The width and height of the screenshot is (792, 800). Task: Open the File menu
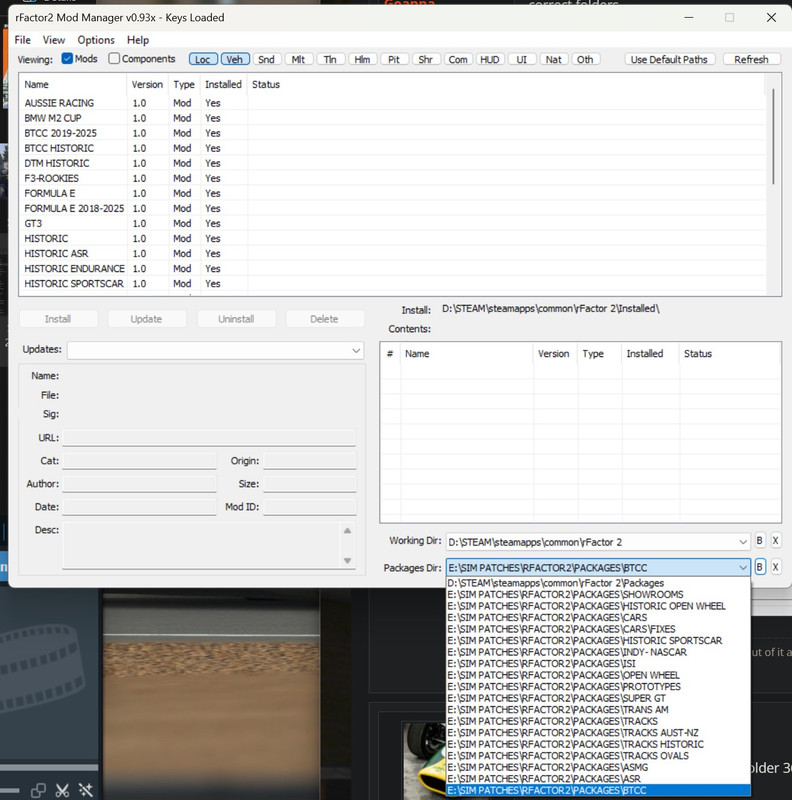point(22,40)
